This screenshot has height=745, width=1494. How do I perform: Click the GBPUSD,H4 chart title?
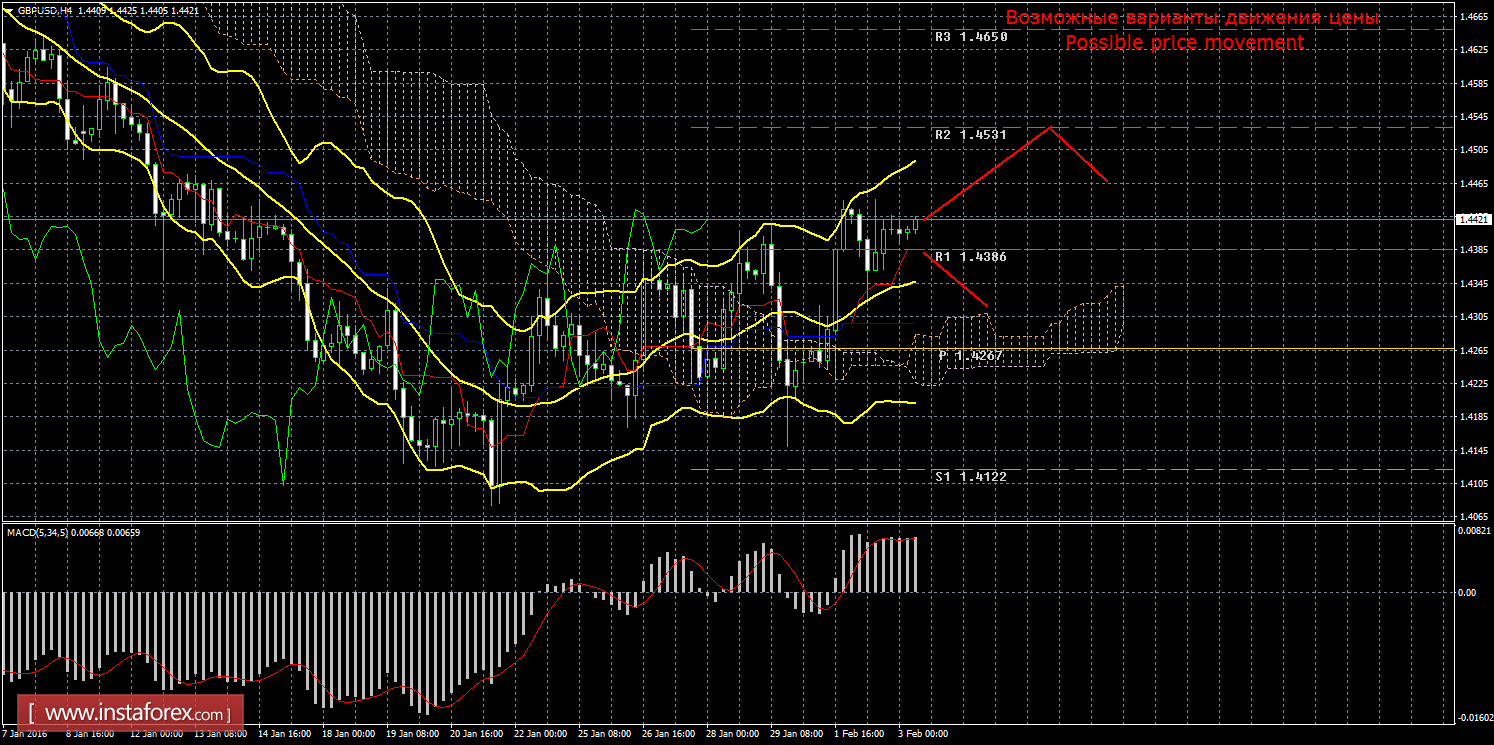point(44,10)
